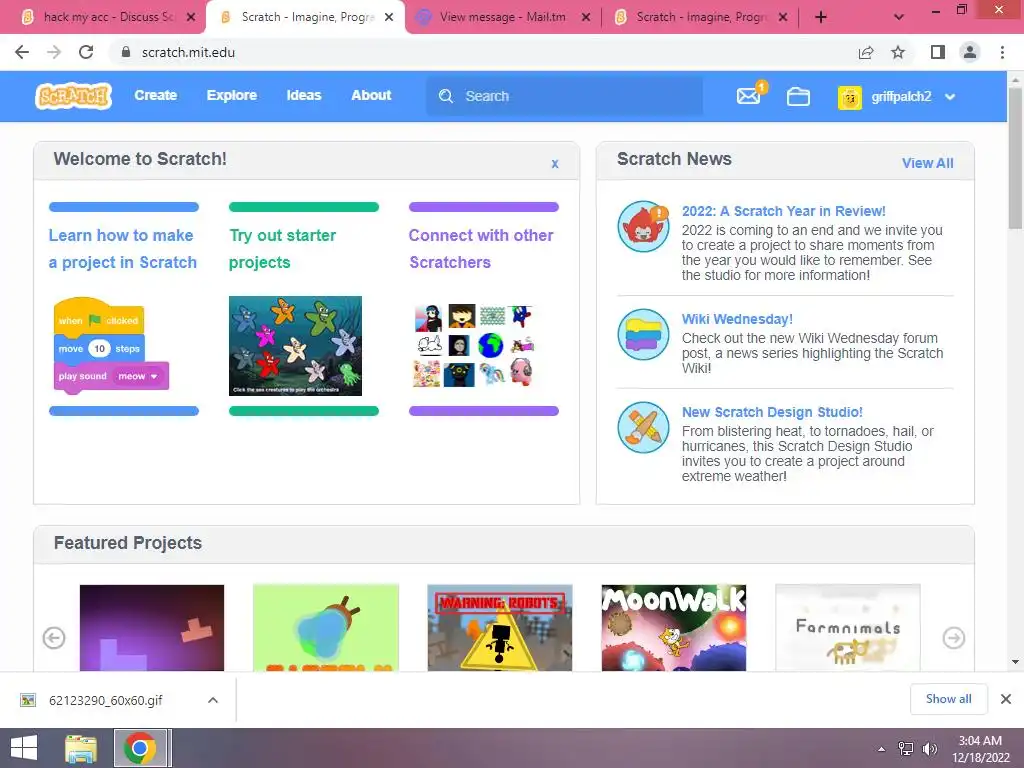Open the tab search chevron

pyautogui.click(x=899, y=17)
